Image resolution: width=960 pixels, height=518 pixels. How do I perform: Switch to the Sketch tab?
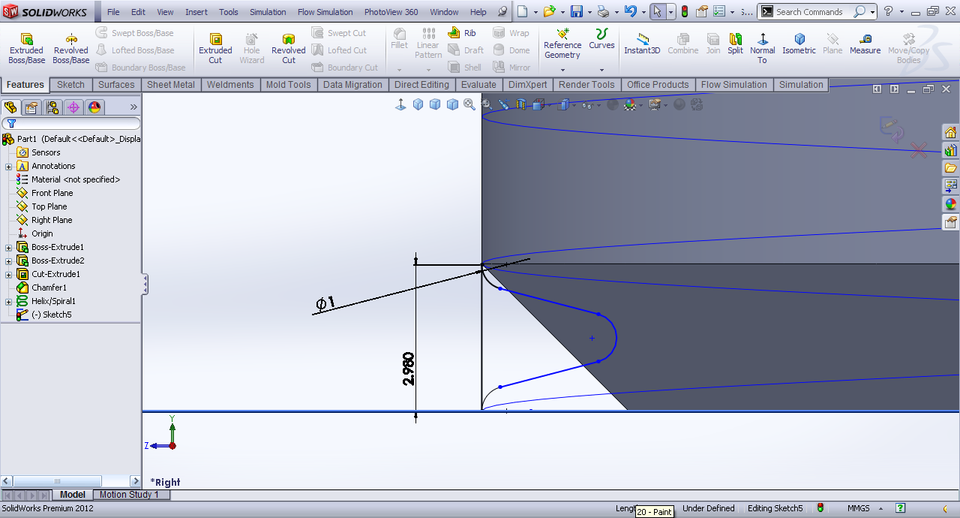tap(70, 84)
